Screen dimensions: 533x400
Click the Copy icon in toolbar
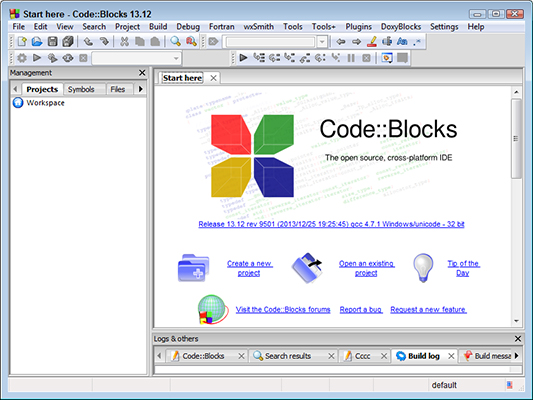(x=140, y=41)
